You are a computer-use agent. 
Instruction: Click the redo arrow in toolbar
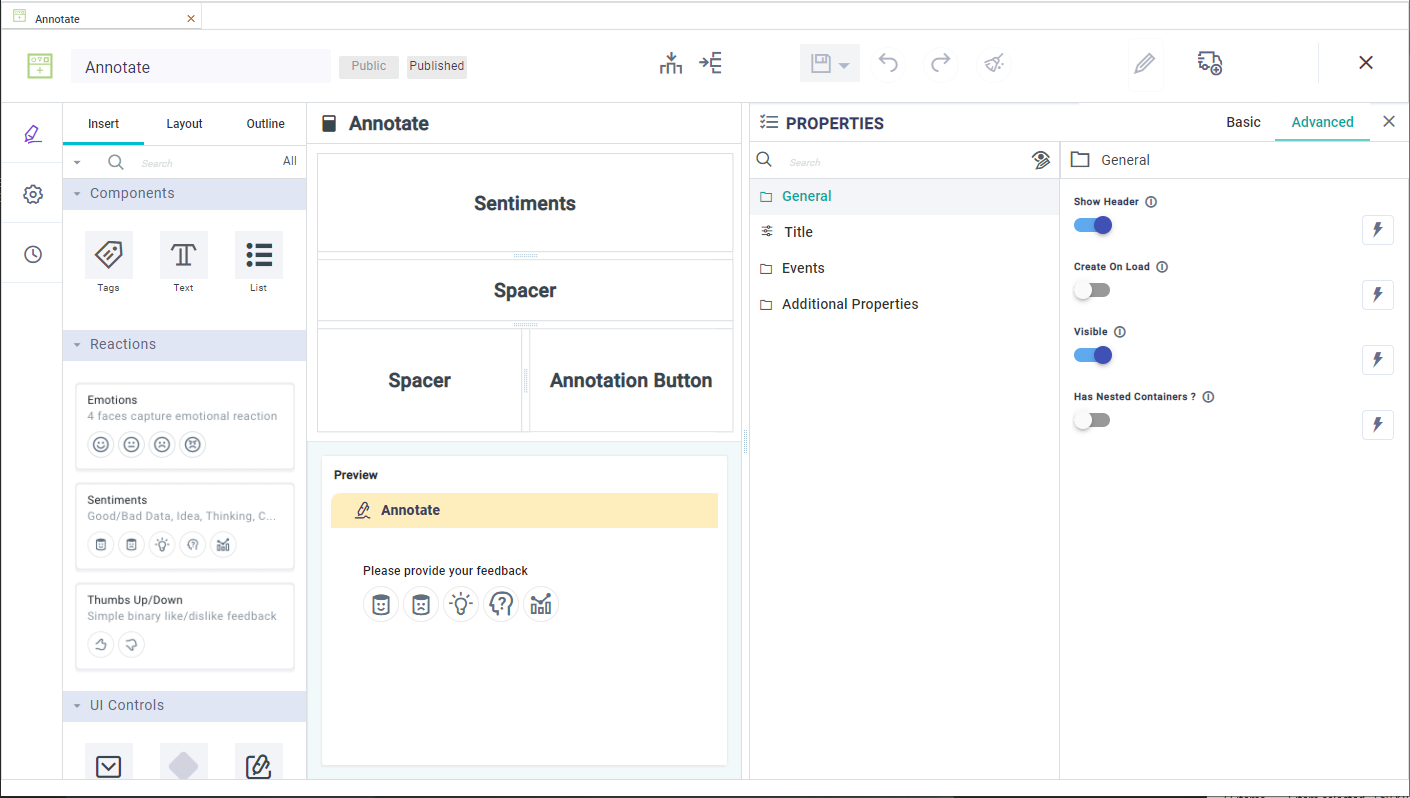pos(940,64)
